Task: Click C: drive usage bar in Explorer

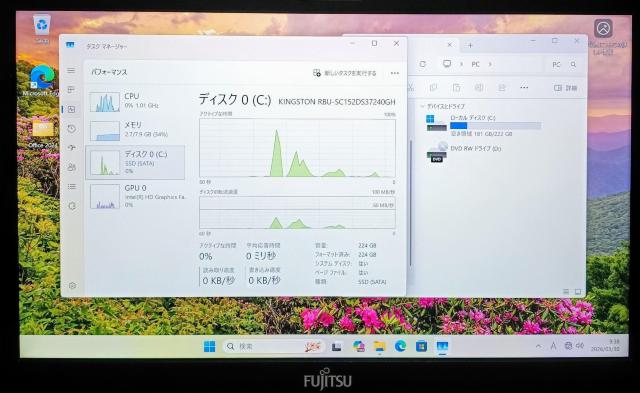Action: (x=496, y=126)
